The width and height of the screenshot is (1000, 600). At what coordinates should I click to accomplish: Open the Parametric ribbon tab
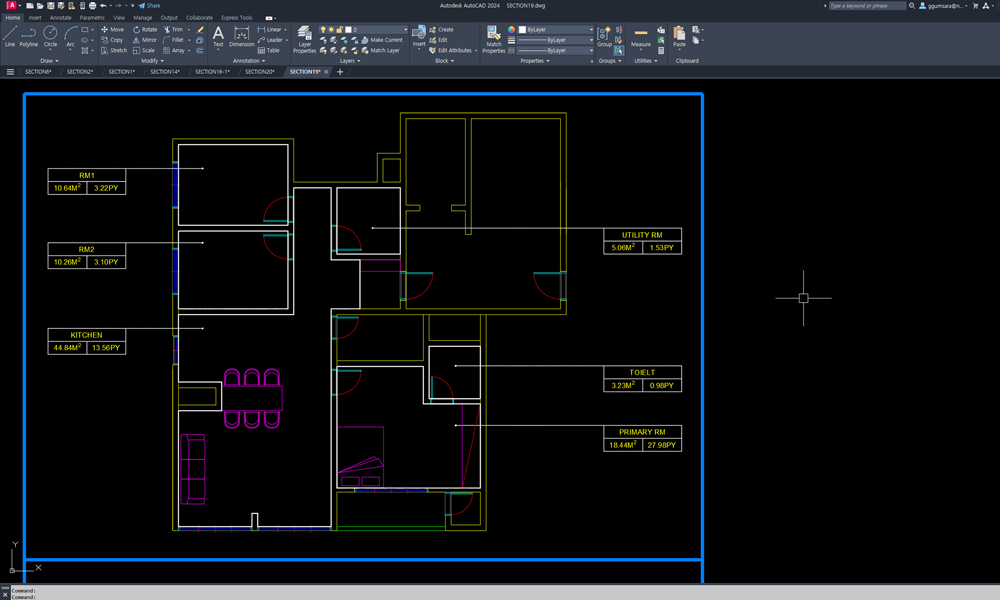click(x=92, y=18)
